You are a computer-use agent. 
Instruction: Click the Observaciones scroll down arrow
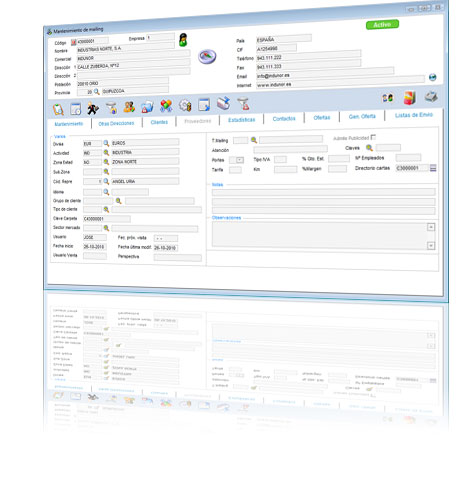[431, 246]
